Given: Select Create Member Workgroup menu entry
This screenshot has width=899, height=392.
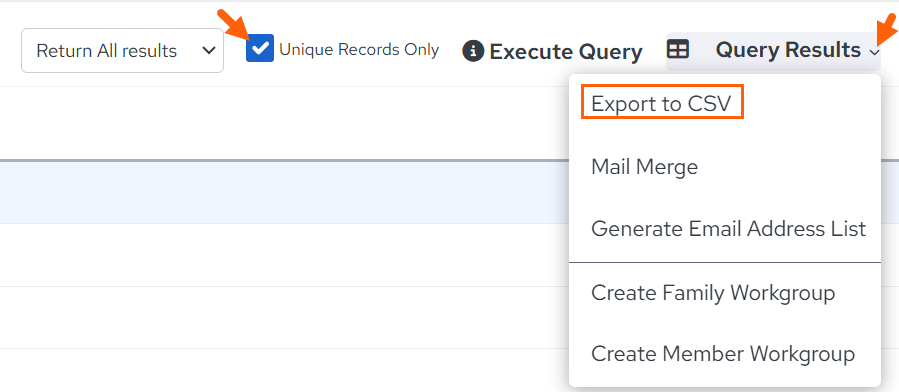Looking at the screenshot, I should click(723, 354).
